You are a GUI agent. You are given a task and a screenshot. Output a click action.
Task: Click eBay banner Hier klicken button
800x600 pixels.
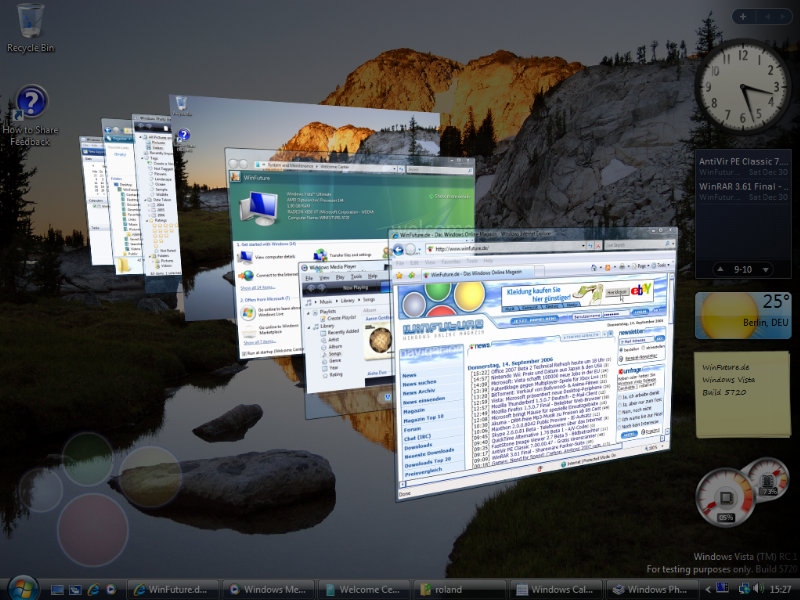616,292
